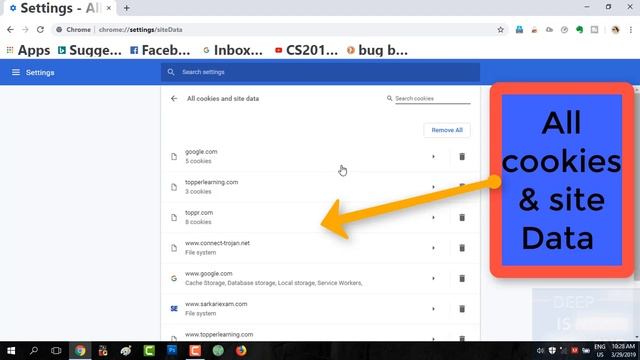This screenshot has width=640, height=360.
Task: Expand topperlearning.com cookie details
Action: [x=433, y=187]
